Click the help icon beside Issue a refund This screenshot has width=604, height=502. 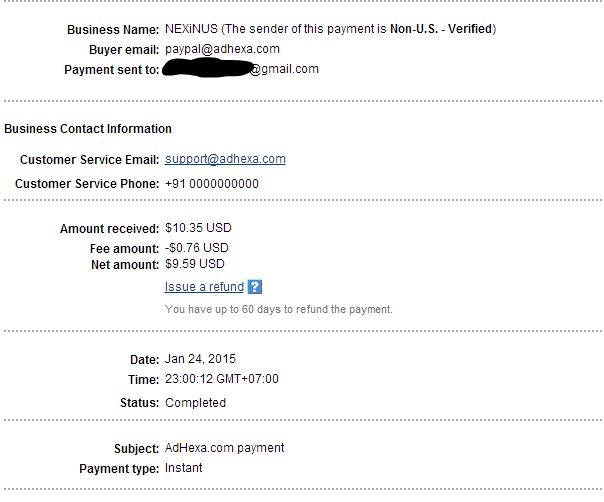point(254,287)
